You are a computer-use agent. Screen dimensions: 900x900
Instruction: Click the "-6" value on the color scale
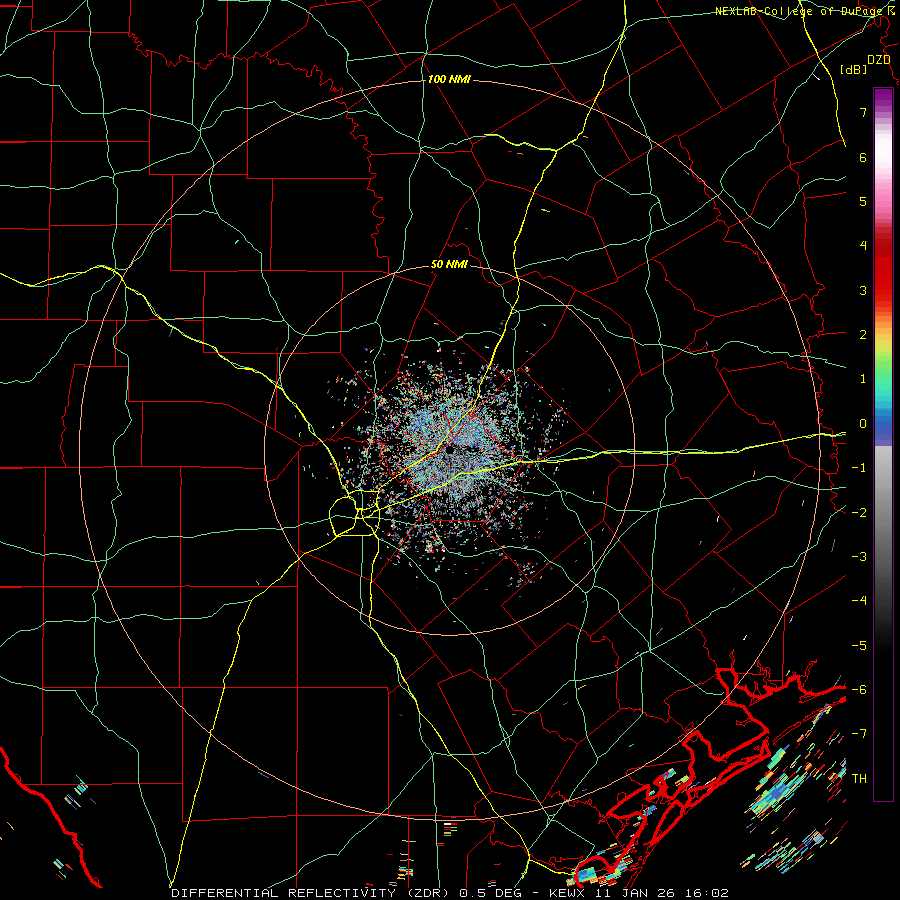(x=859, y=689)
